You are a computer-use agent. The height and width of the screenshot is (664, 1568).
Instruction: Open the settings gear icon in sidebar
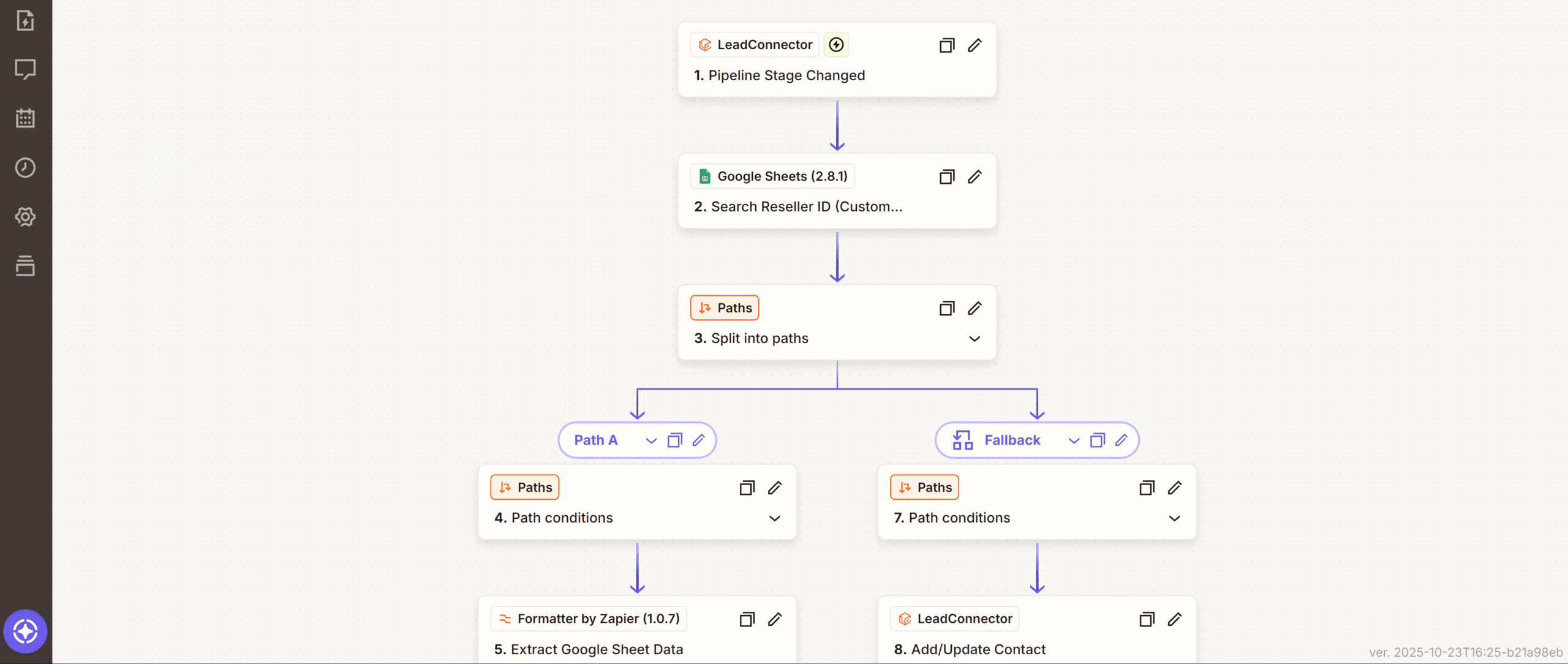pyautogui.click(x=25, y=217)
